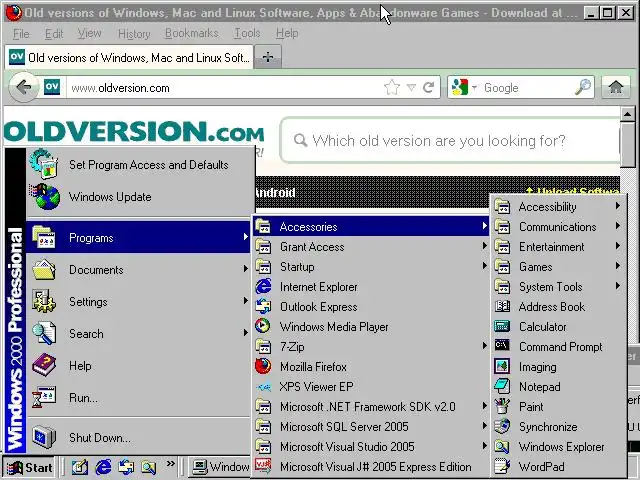Screen dimensions: 640x480
Task: Expand the Accessibility submenu
Action: (558, 207)
